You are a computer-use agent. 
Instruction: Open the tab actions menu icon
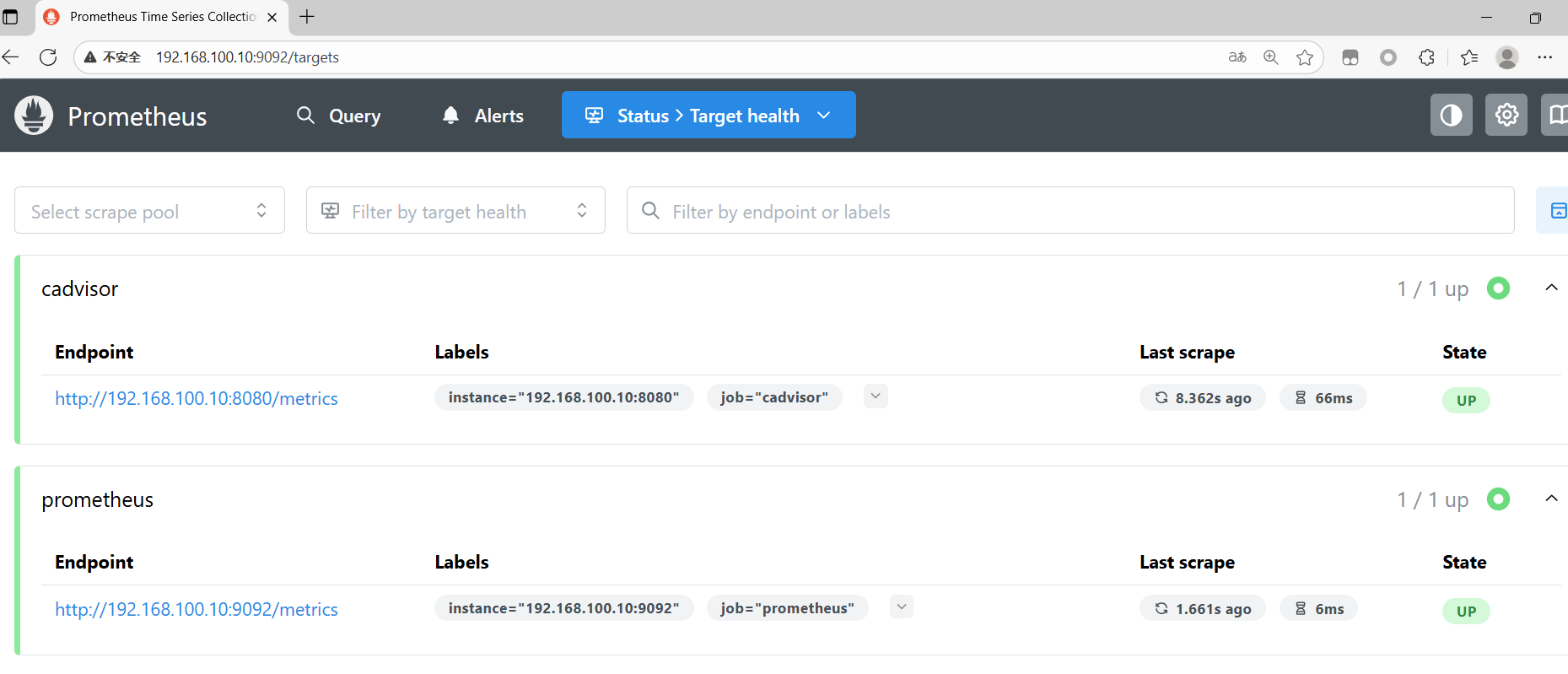pyautogui.click(x=10, y=17)
